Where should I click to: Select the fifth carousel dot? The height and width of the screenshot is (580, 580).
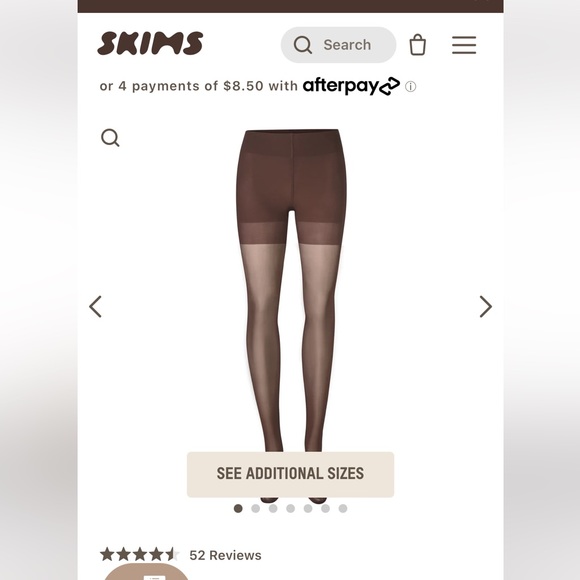coord(308,509)
